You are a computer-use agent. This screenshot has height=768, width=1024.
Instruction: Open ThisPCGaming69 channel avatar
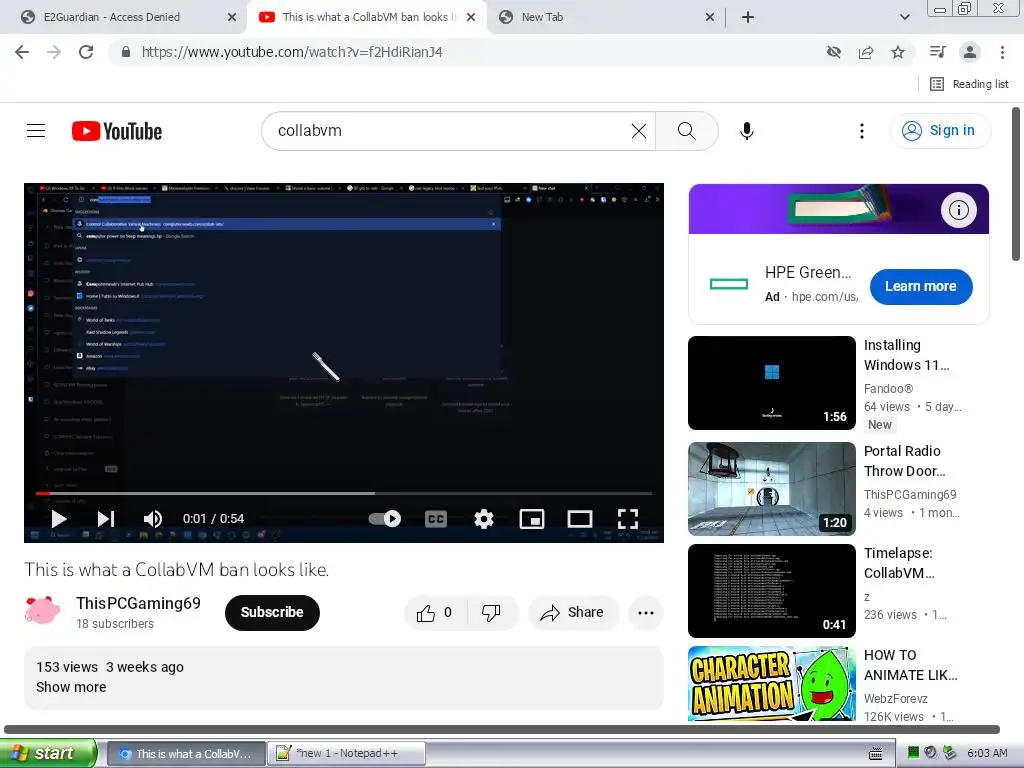[42, 612]
